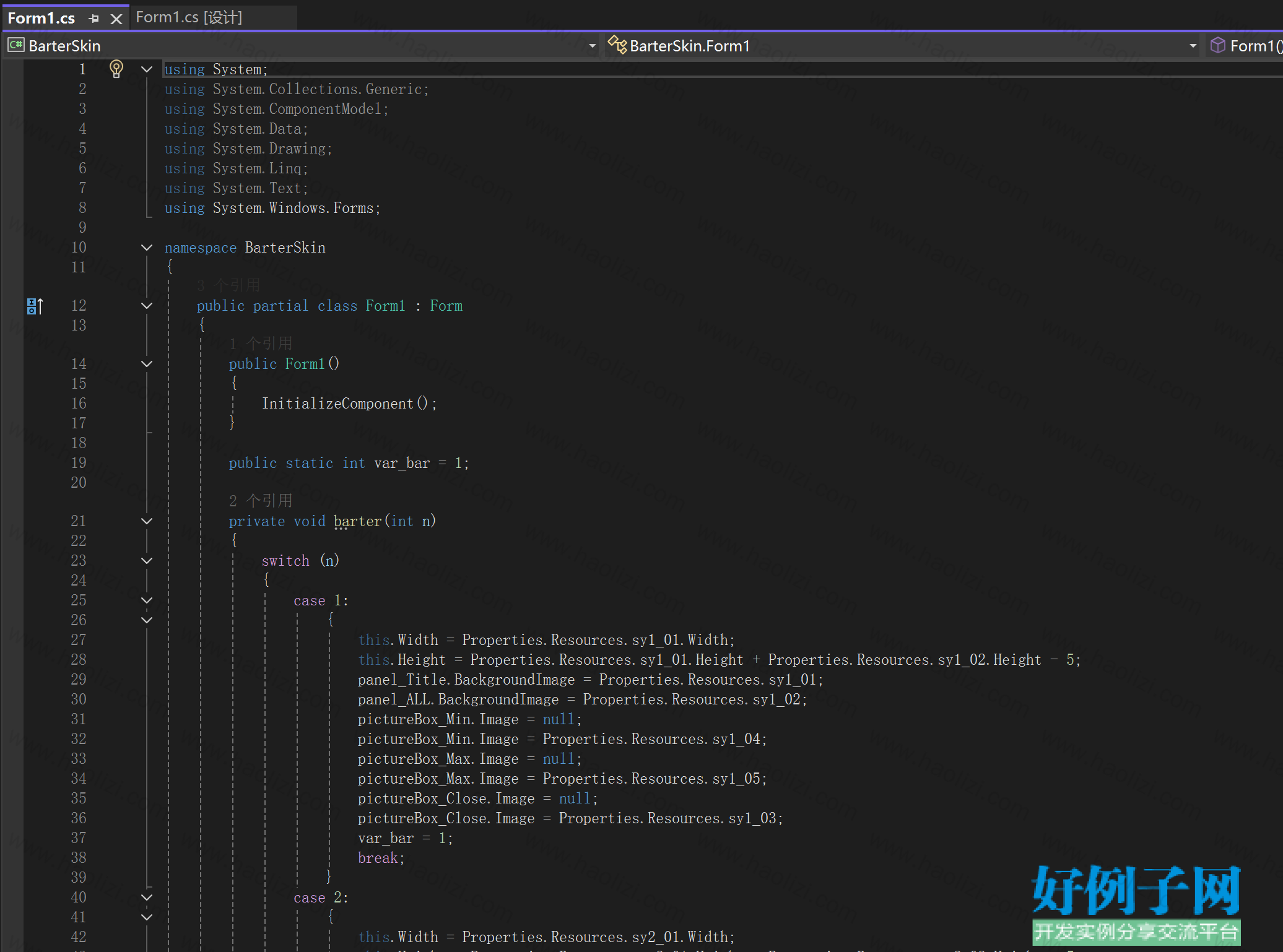Click 'break;' on line 38
This screenshot has width=1283, height=952.
[x=381, y=858]
